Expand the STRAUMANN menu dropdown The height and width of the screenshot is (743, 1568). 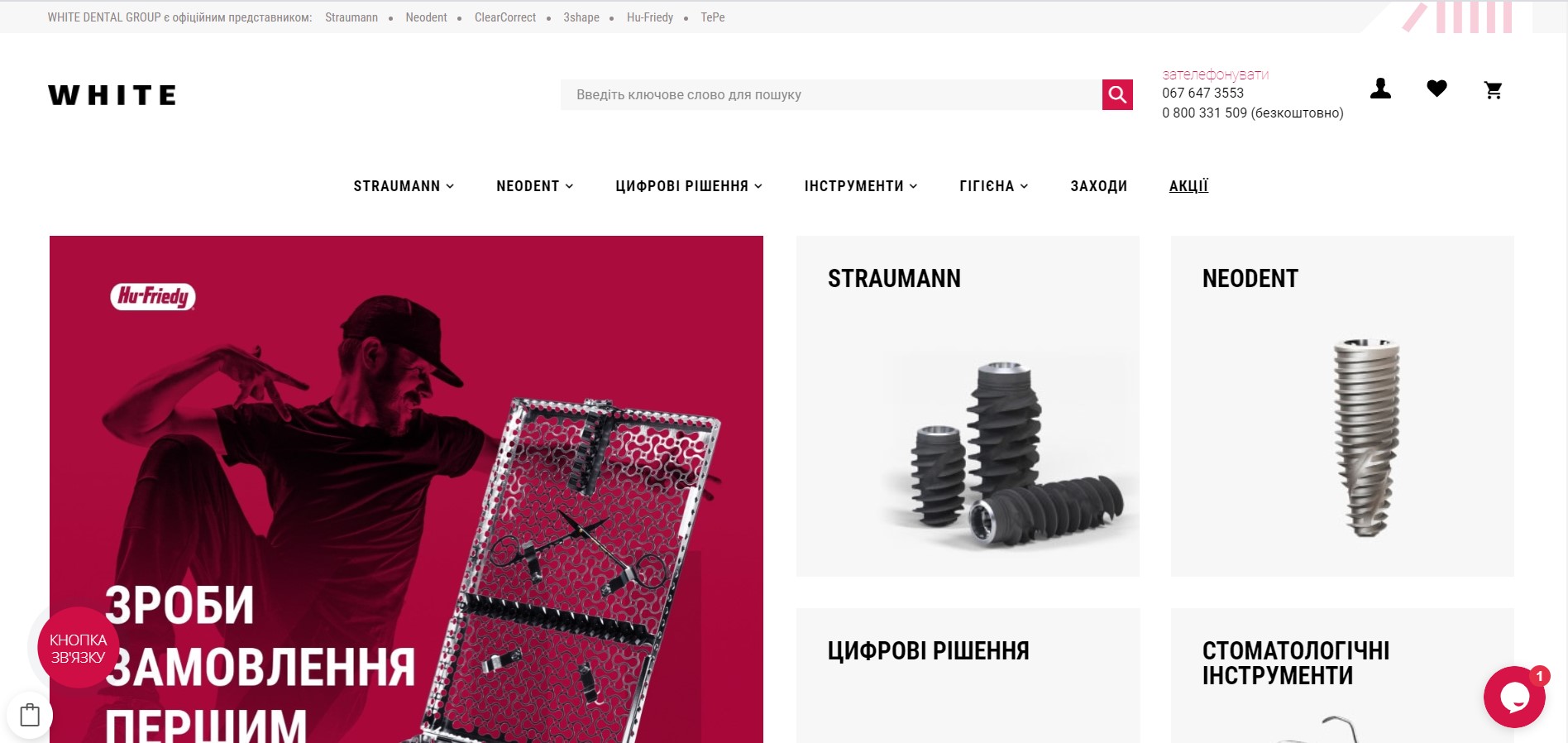[404, 186]
